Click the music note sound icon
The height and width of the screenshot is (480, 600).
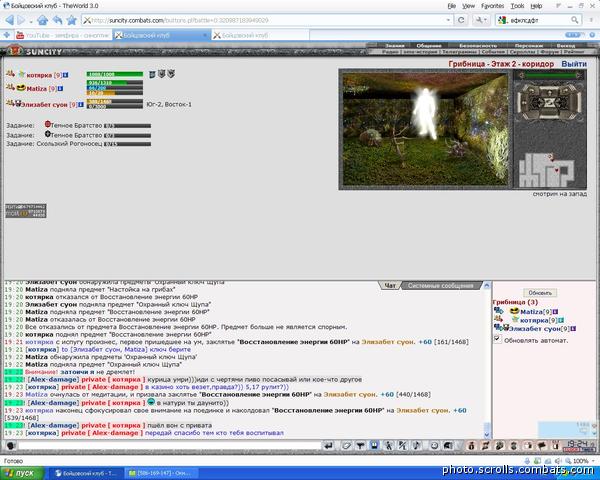pos(417,446)
